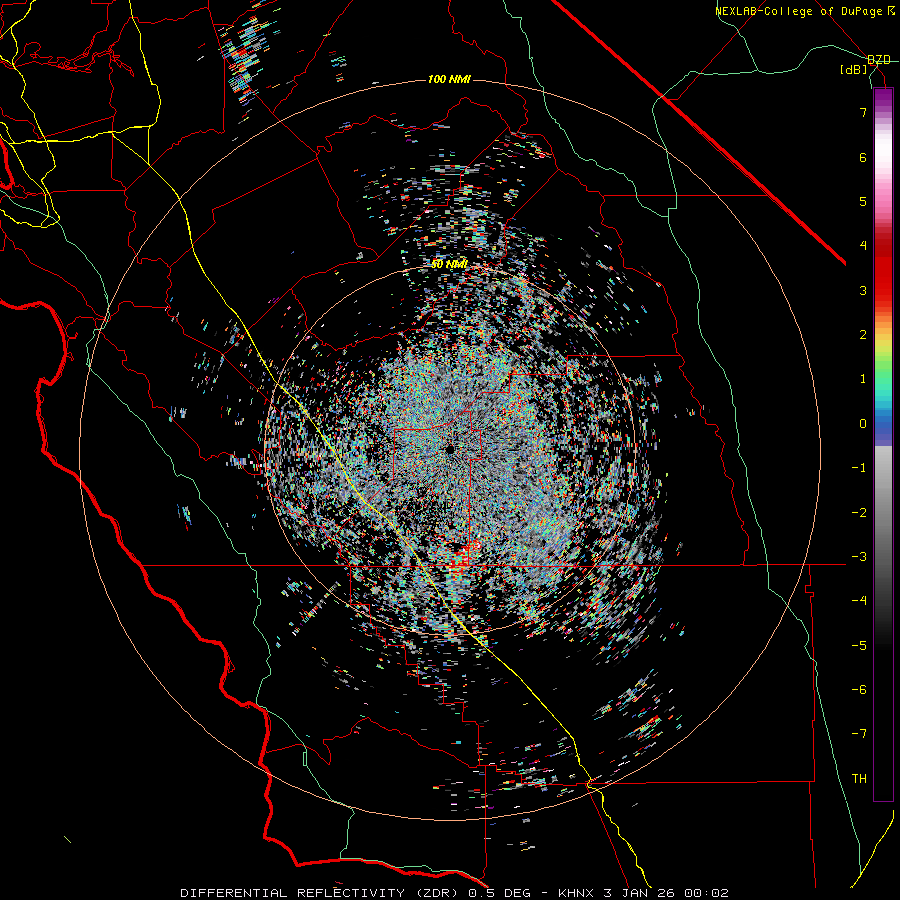Click the [dB] unit label
900x900 pixels.
[854, 70]
